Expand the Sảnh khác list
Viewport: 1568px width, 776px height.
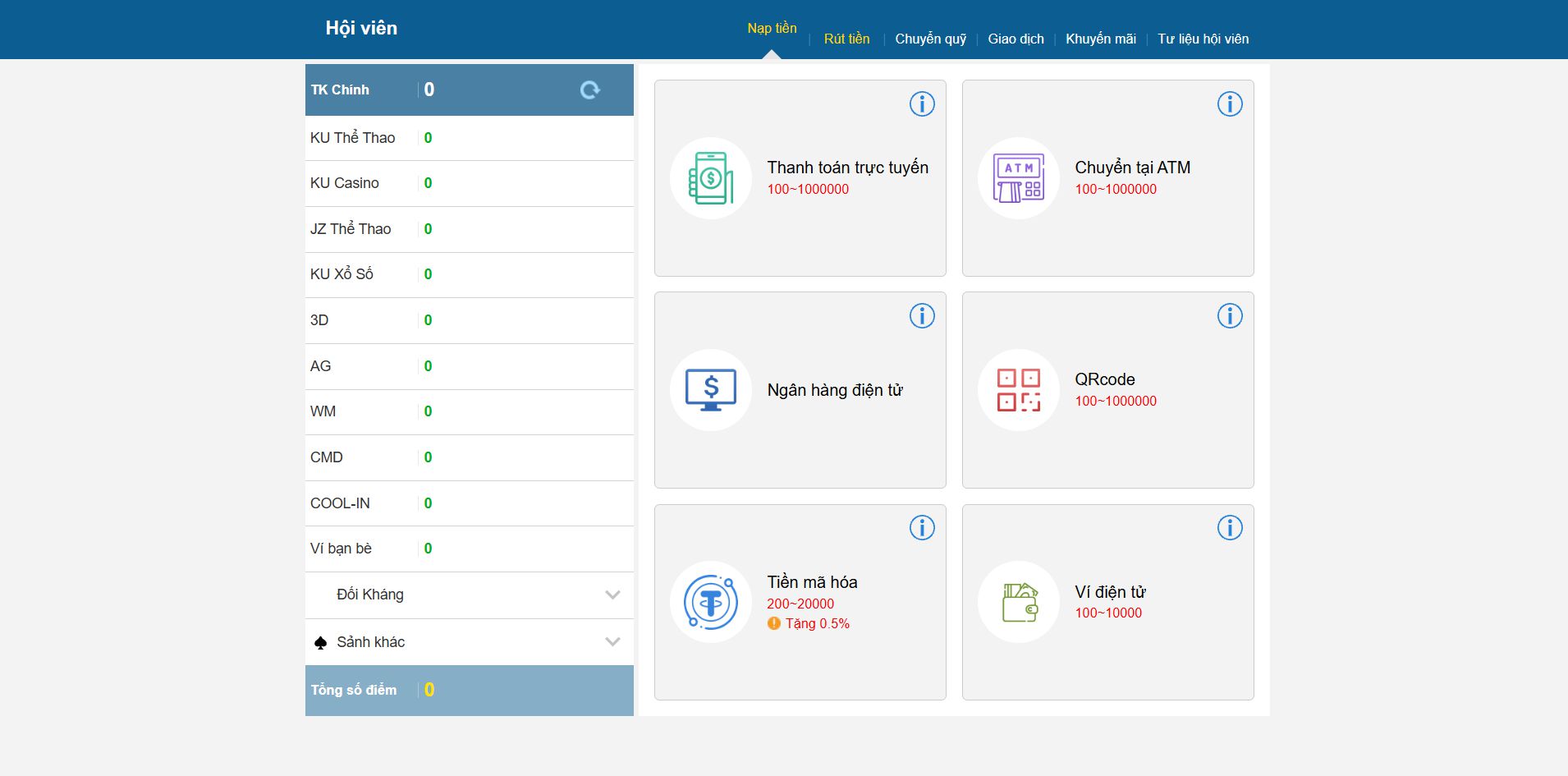(x=612, y=642)
